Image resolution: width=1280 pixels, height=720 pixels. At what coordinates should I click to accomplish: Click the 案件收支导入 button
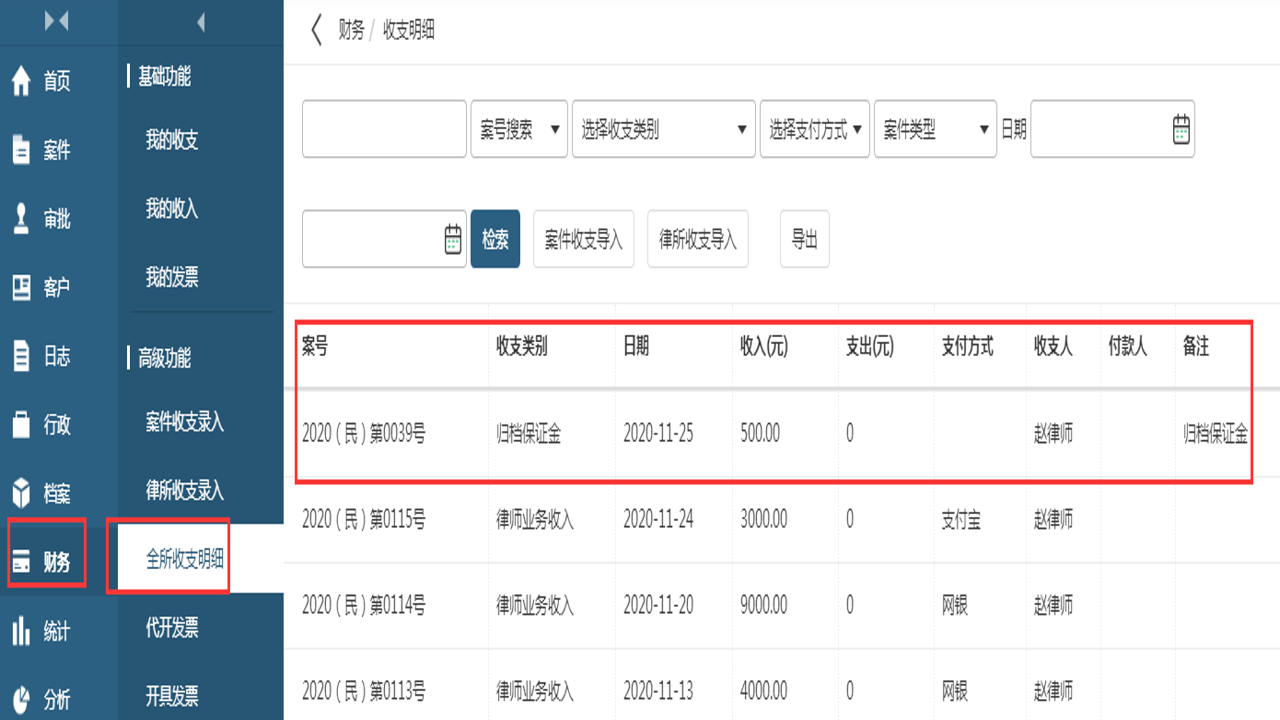(583, 239)
